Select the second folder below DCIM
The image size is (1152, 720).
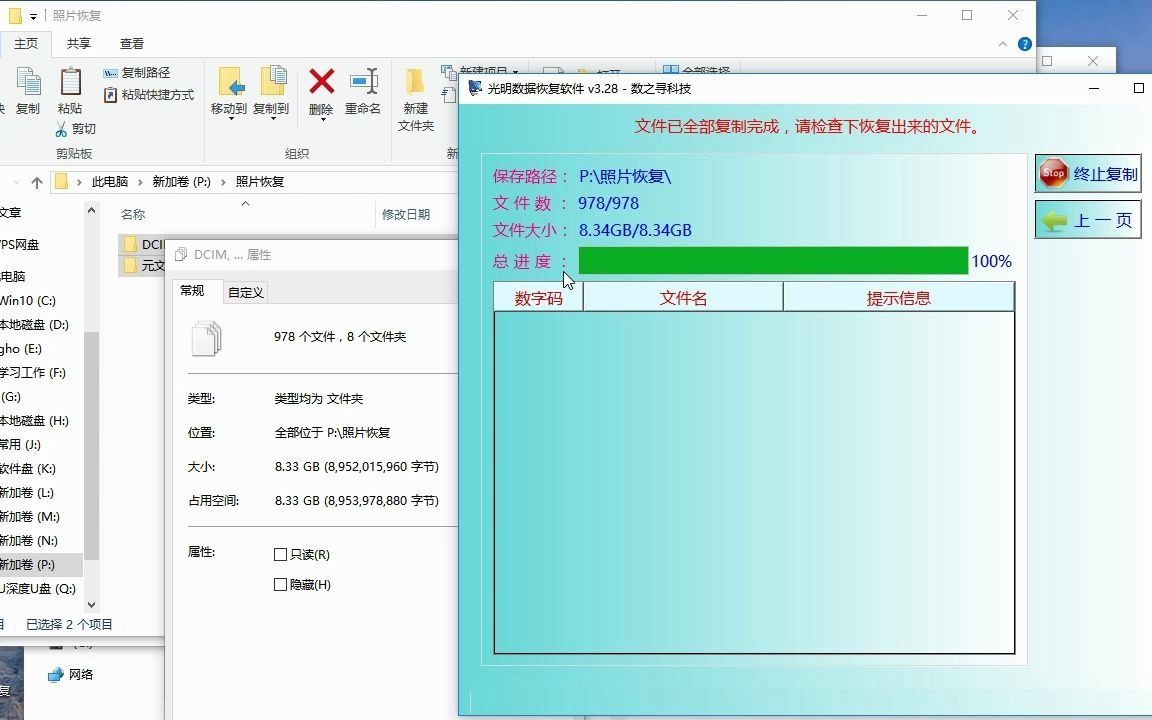[143, 265]
